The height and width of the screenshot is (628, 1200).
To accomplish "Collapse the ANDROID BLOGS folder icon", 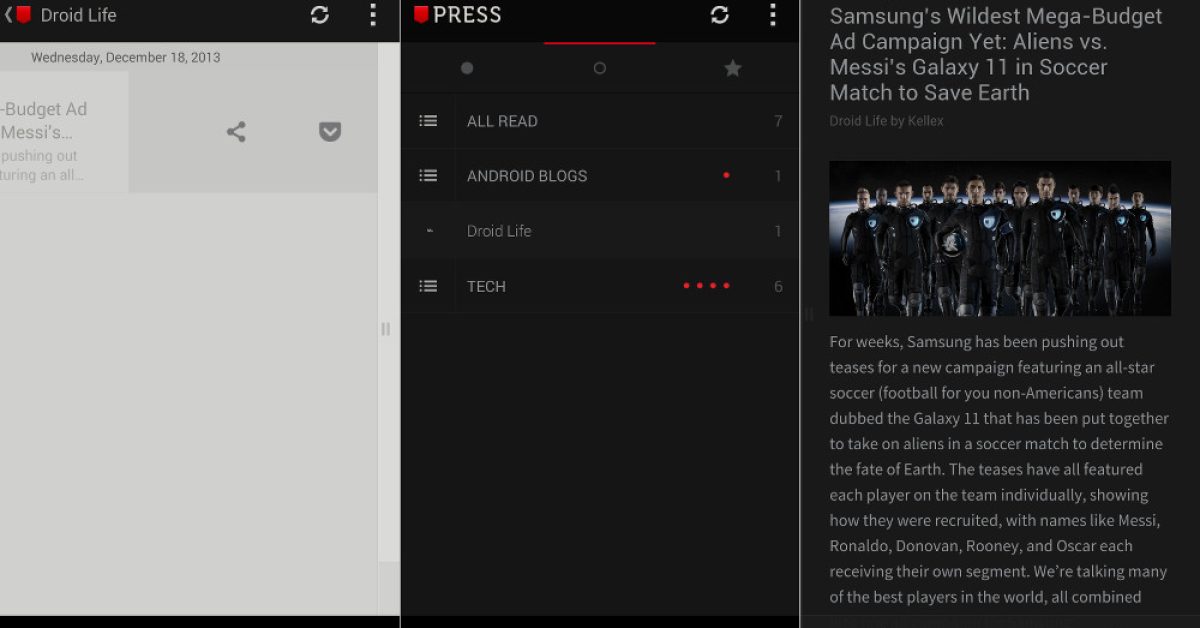I will [x=428, y=176].
